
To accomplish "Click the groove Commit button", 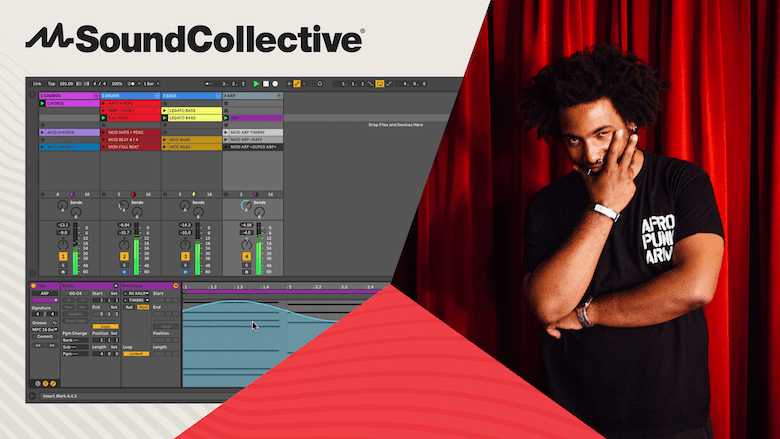I will pyautogui.click(x=45, y=337).
